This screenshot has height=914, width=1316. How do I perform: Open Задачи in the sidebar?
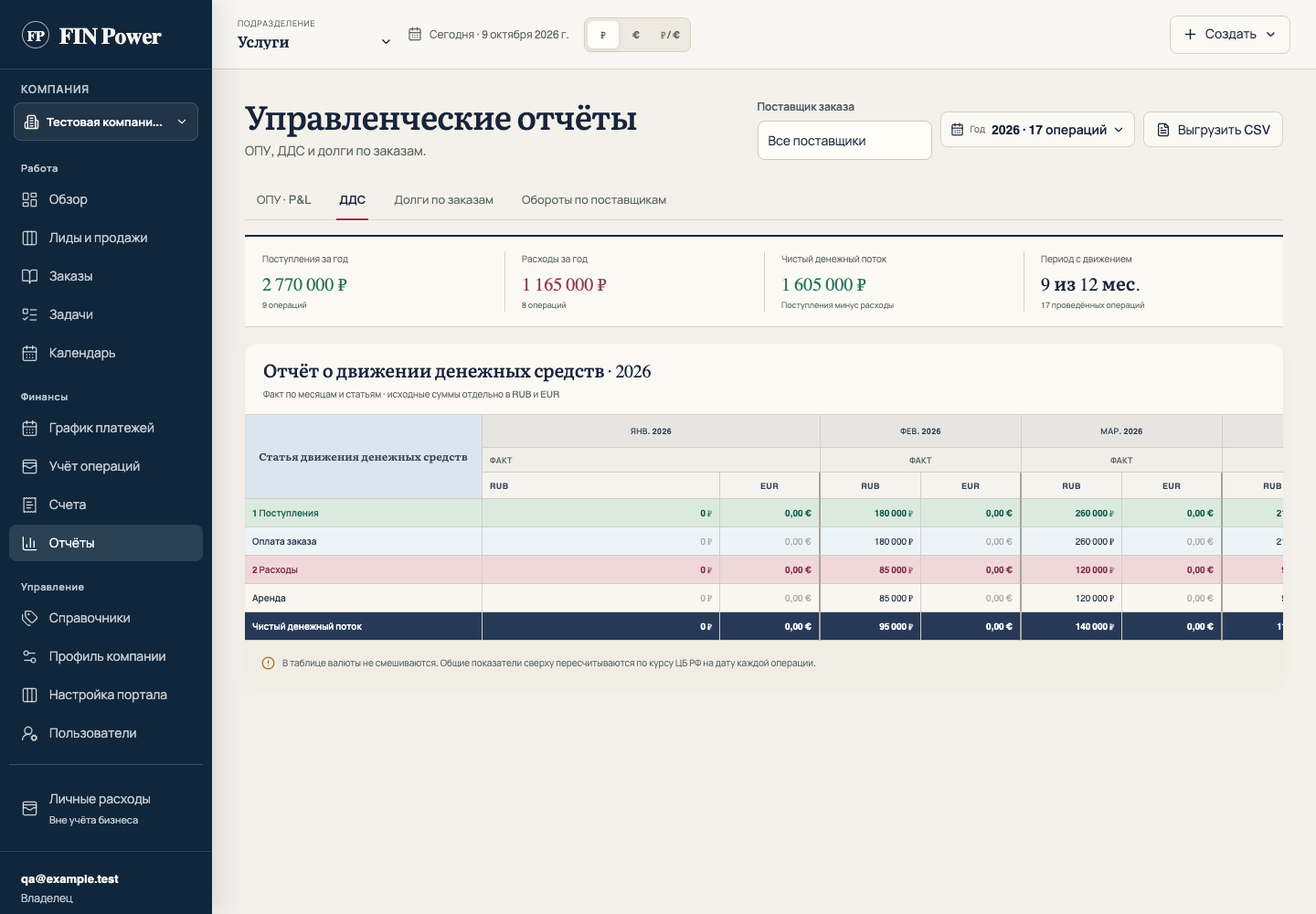[106, 314]
